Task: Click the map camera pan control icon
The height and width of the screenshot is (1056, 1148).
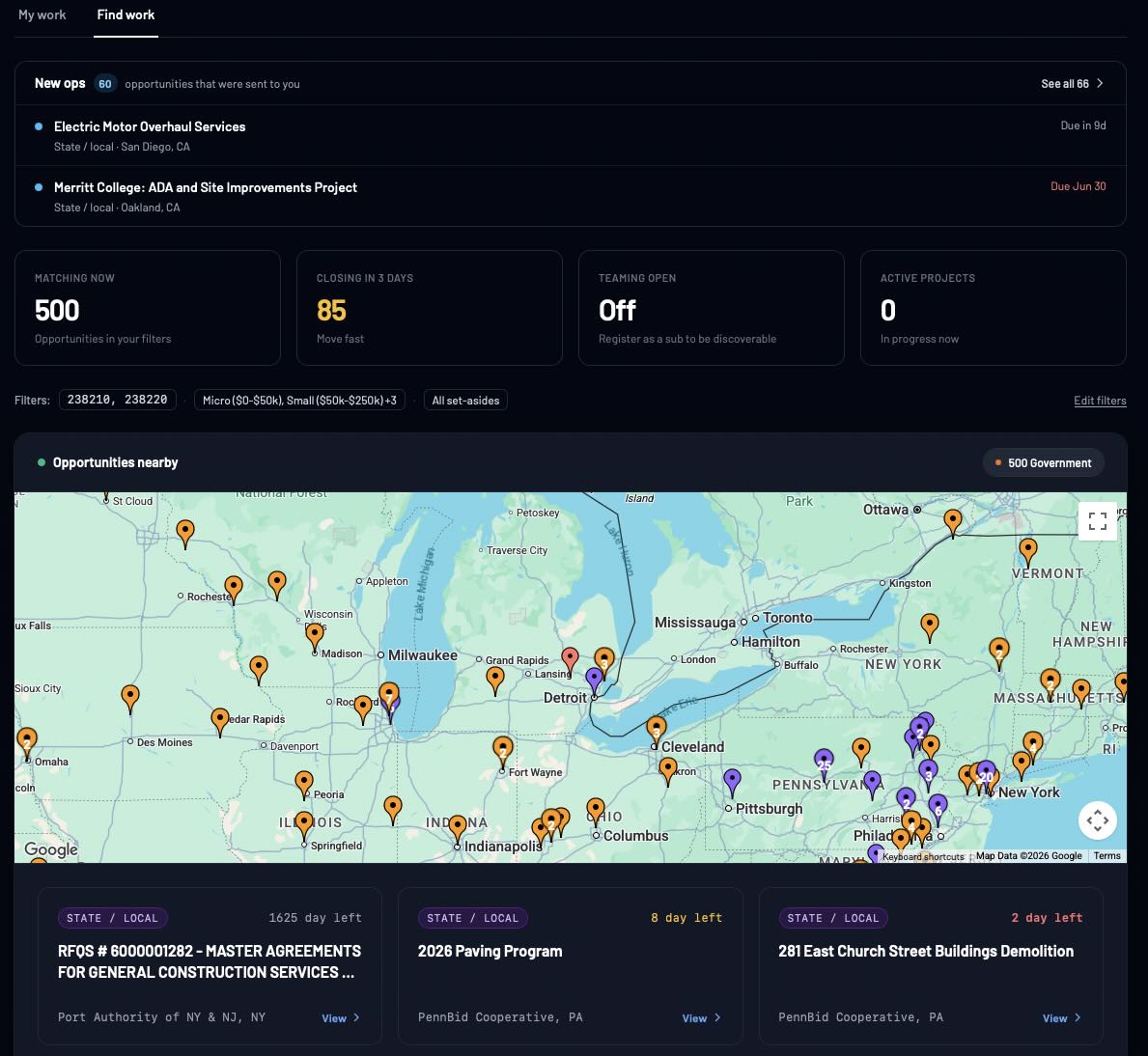Action: coord(1098,820)
